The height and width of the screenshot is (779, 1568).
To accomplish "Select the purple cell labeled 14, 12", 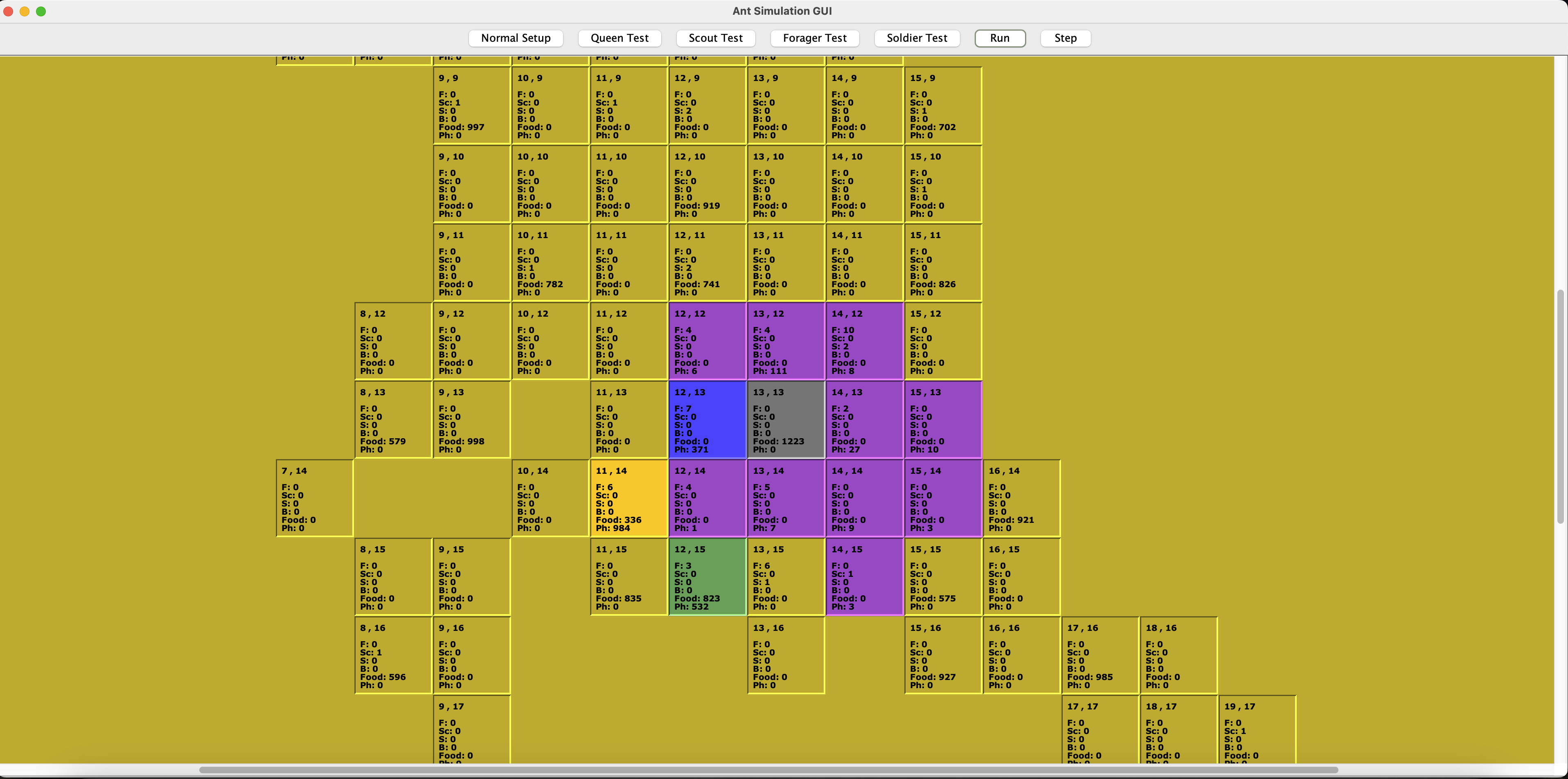I will (x=864, y=341).
